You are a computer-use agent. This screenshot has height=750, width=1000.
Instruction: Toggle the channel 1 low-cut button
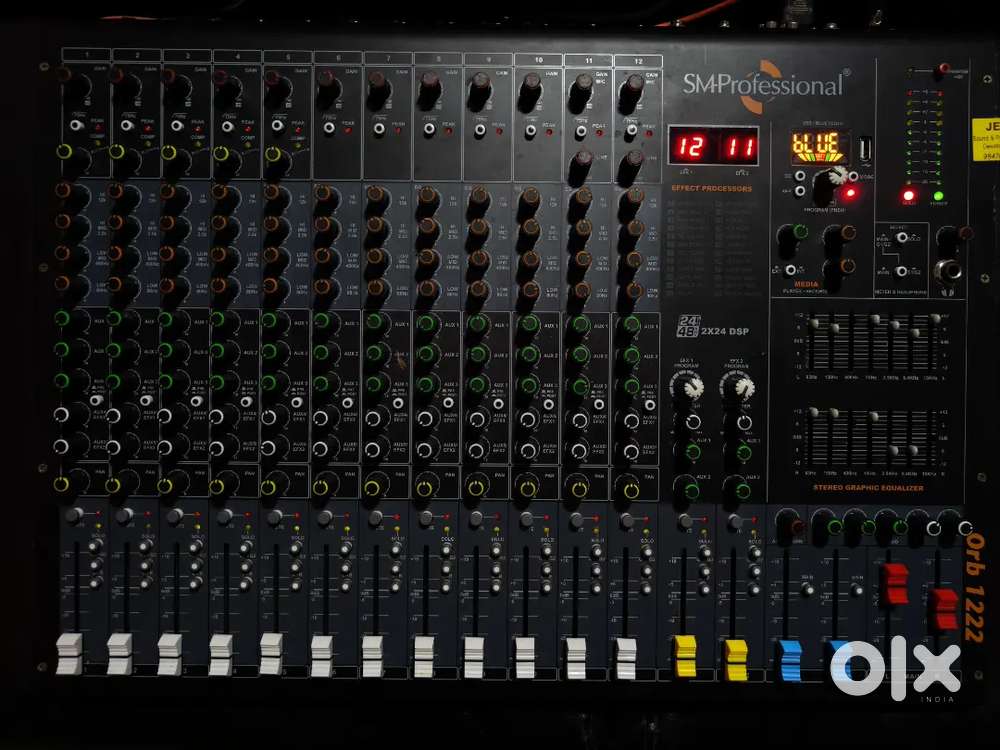click(76, 126)
